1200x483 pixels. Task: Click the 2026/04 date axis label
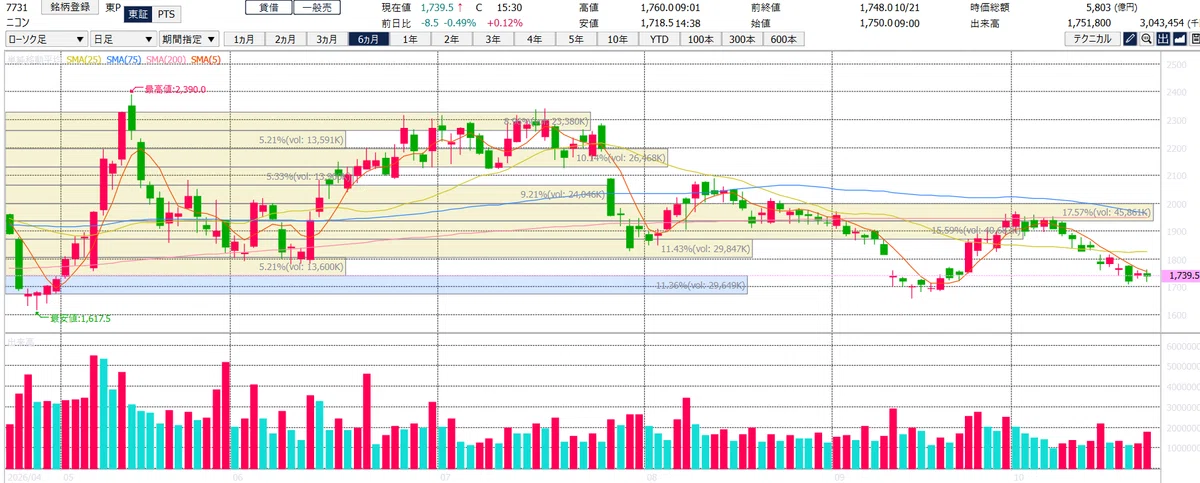pos(22,478)
